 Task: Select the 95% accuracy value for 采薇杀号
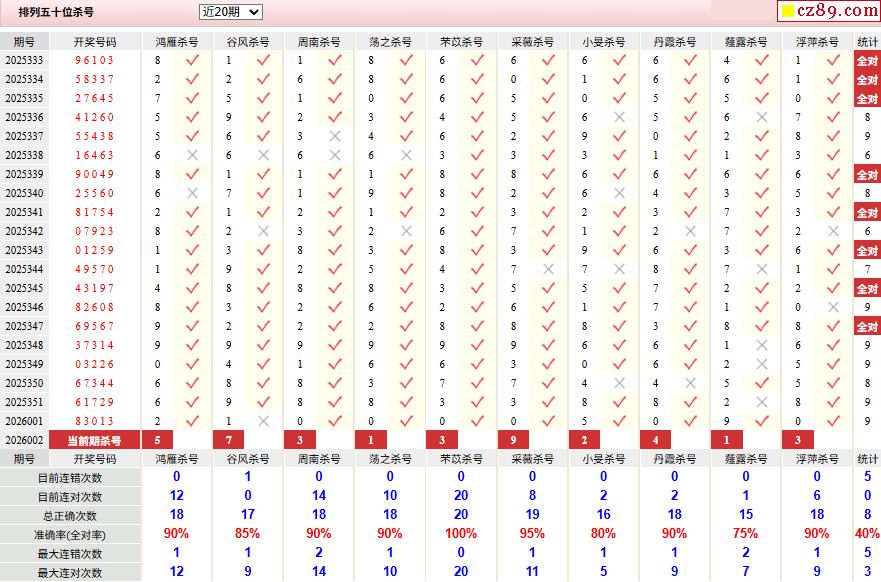(532, 533)
